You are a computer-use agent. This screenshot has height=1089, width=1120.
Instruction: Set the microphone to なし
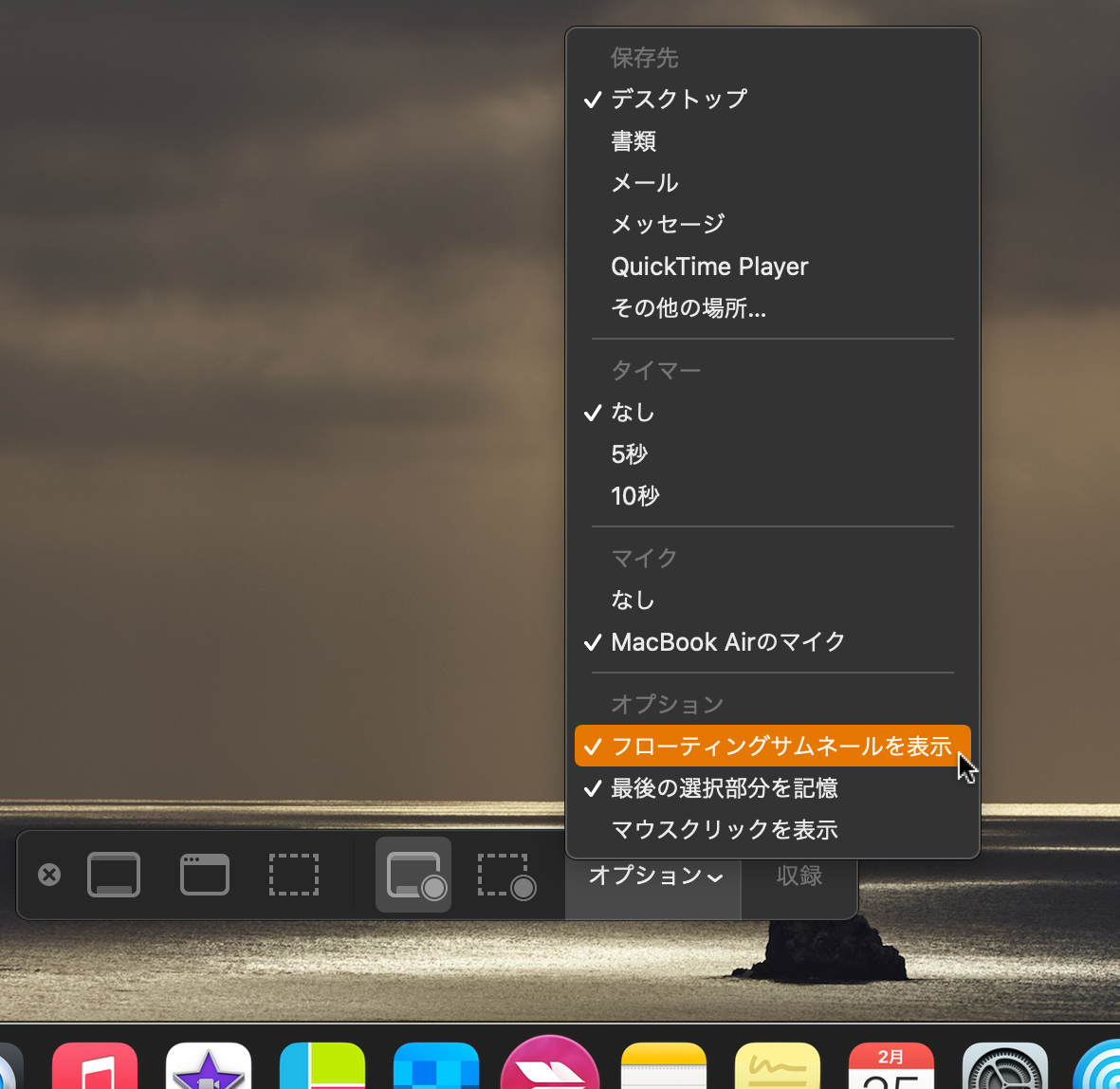click(772, 600)
